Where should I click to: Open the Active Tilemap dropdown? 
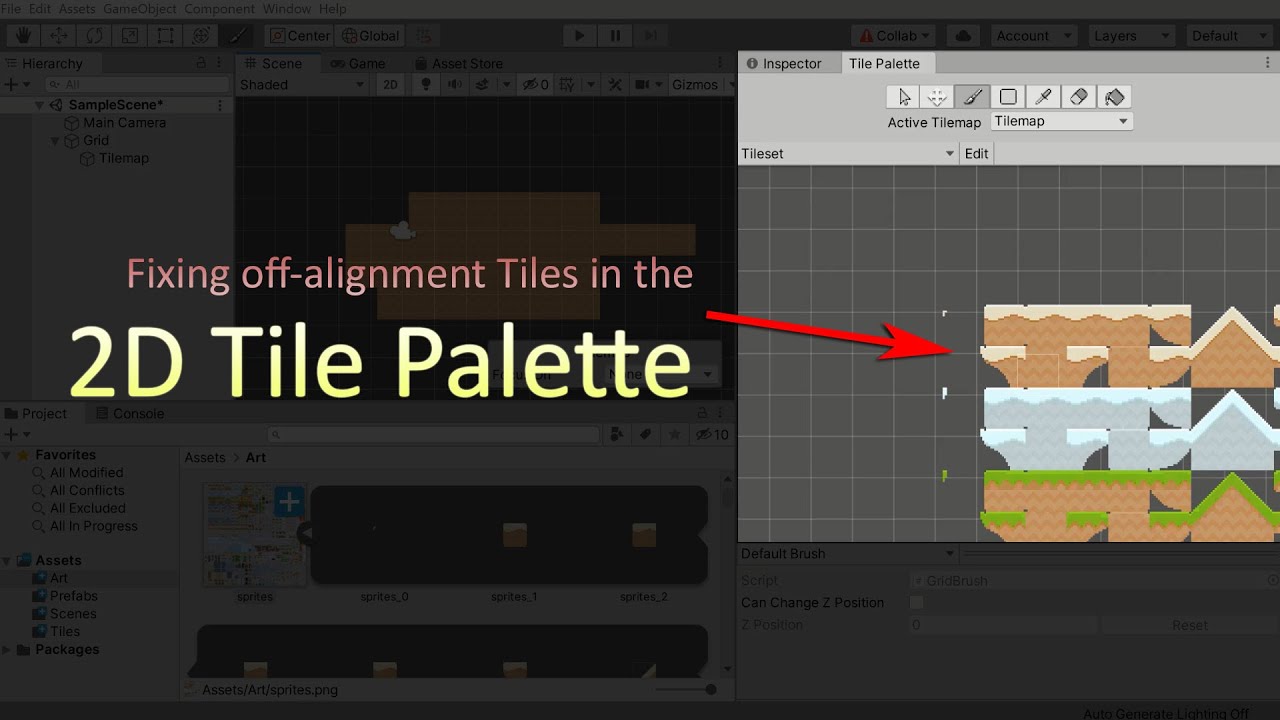(1061, 121)
